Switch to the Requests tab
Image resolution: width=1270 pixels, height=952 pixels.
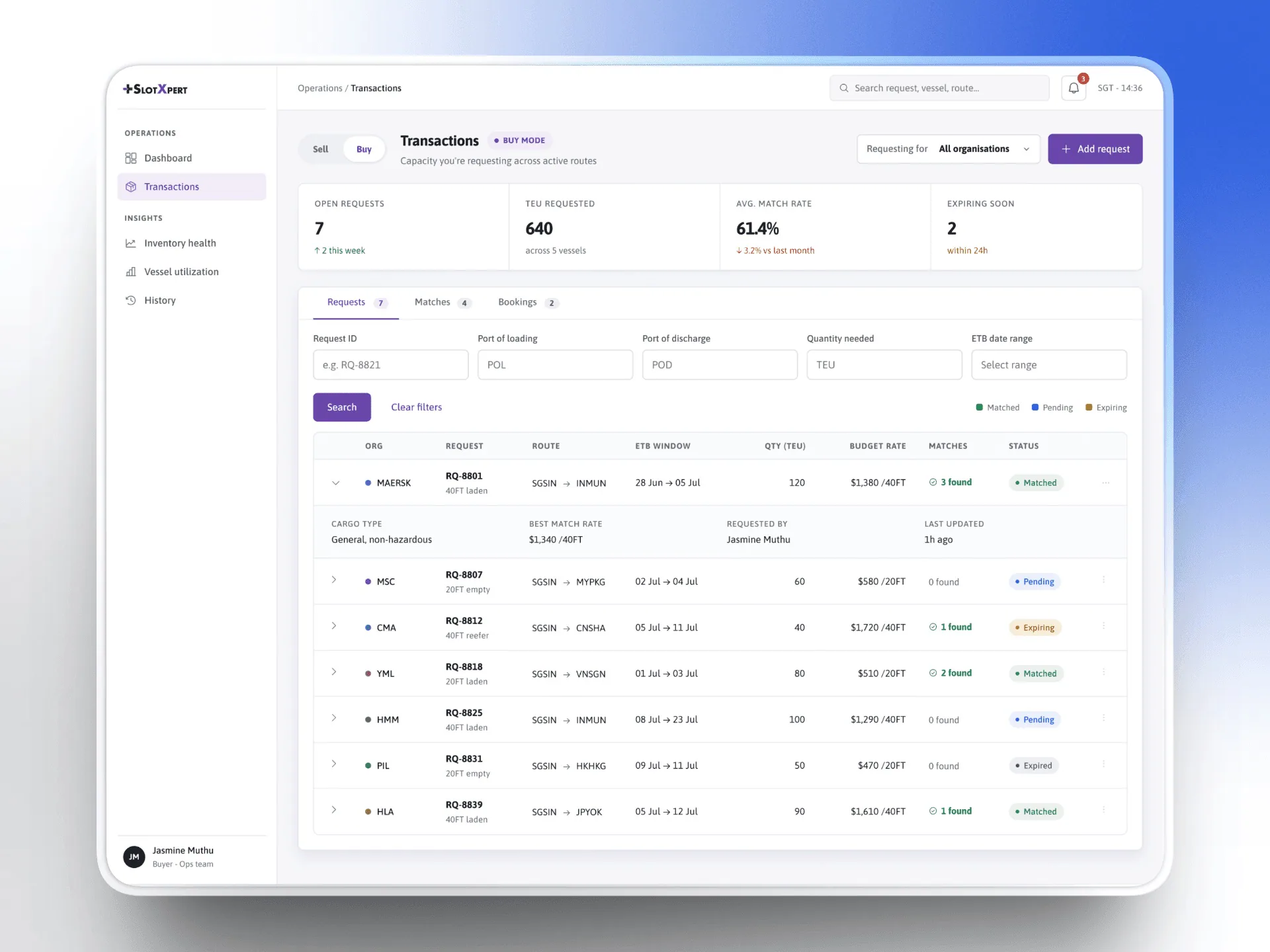click(x=356, y=303)
